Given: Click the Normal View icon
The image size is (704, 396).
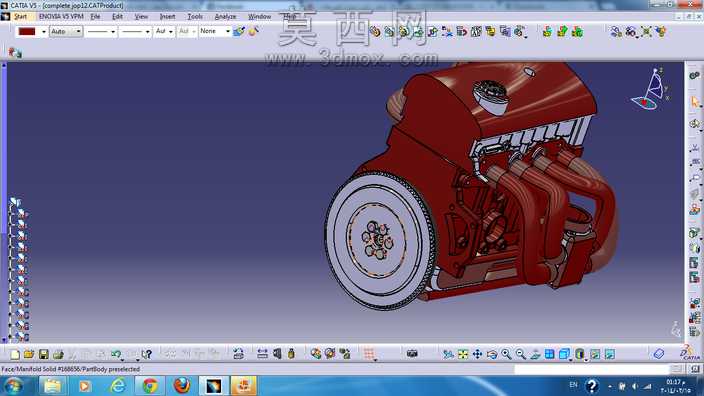Looking at the screenshot, I should tap(535, 354).
